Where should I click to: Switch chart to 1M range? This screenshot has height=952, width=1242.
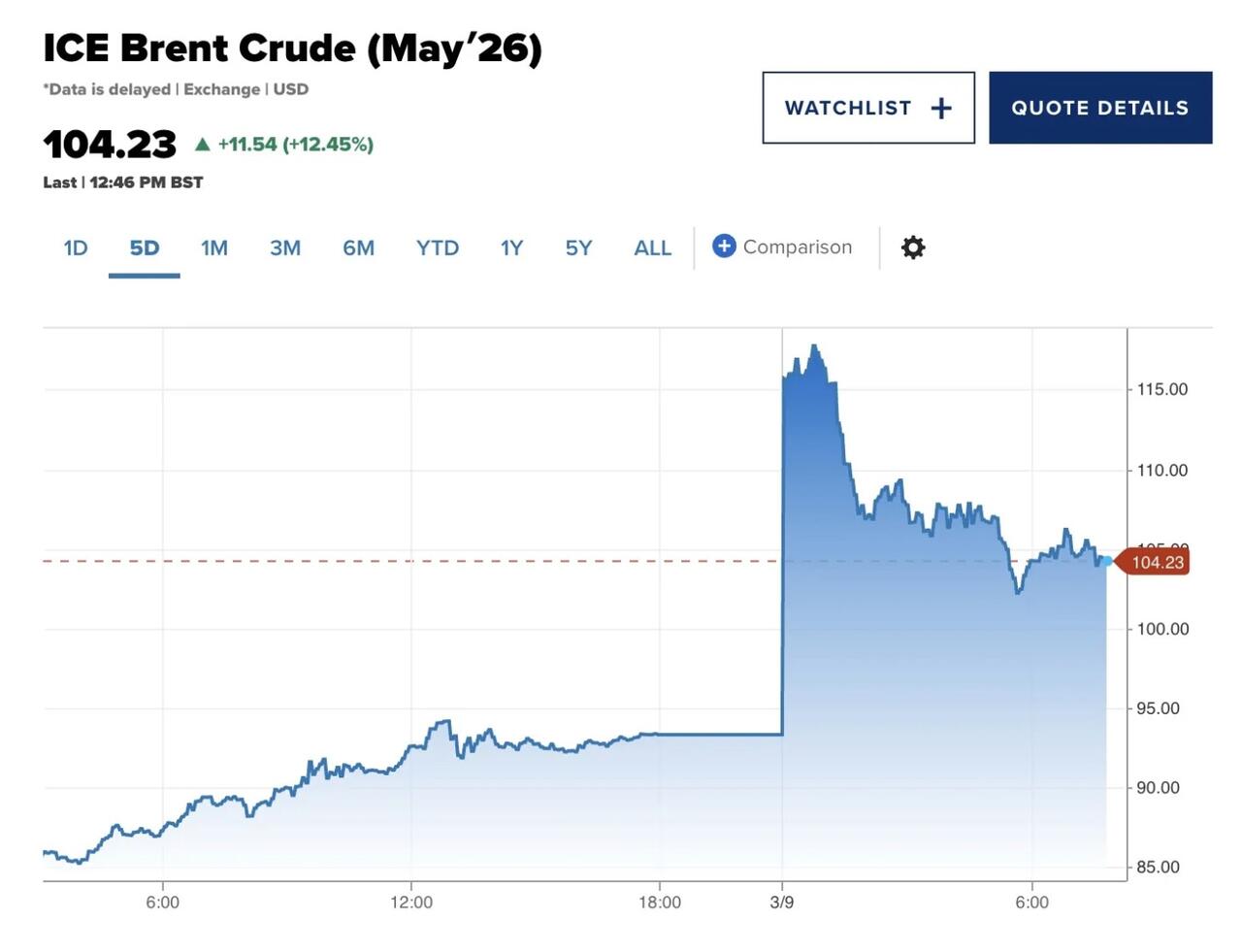(x=214, y=248)
